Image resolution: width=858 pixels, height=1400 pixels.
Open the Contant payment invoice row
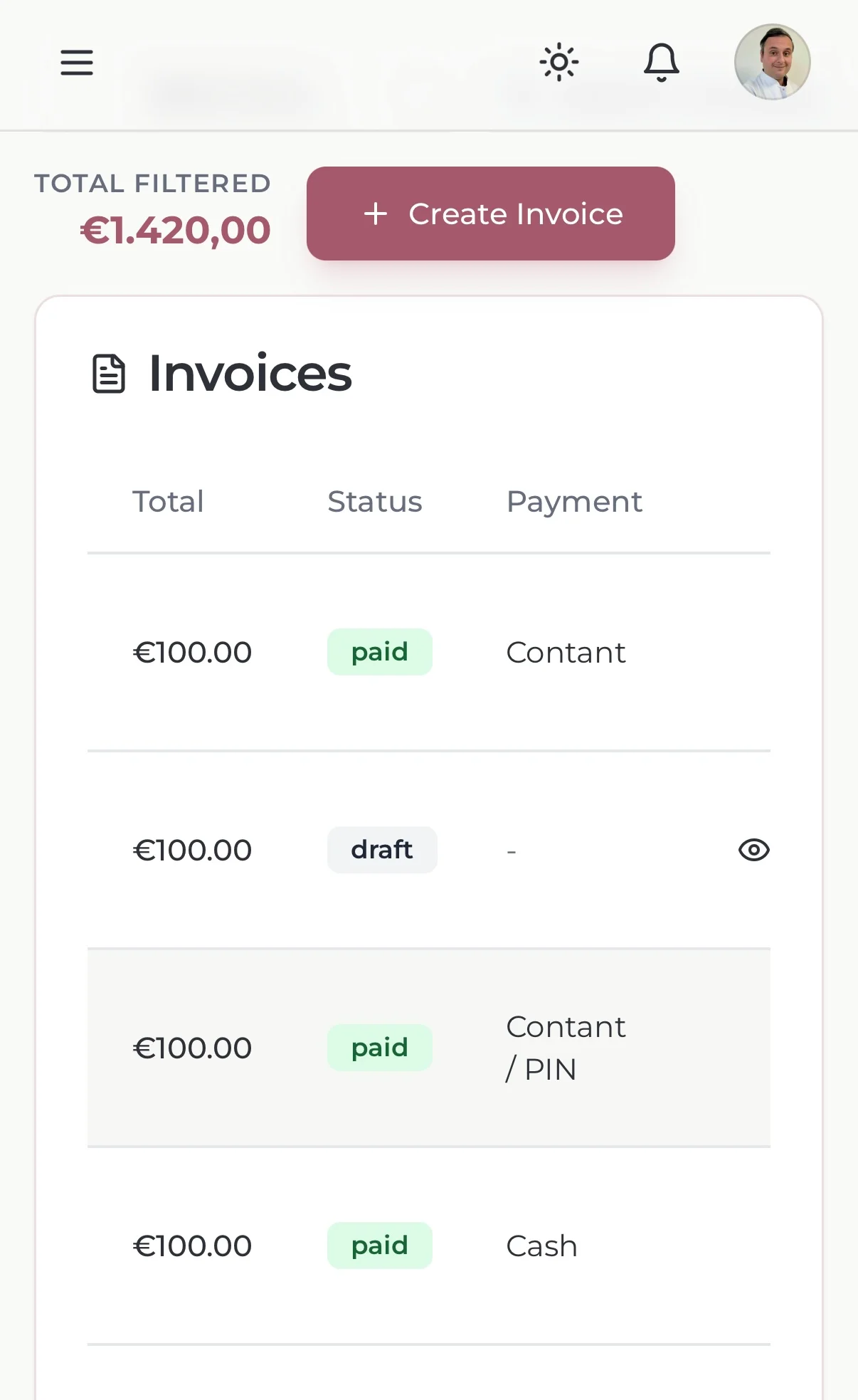click(565, 652)
